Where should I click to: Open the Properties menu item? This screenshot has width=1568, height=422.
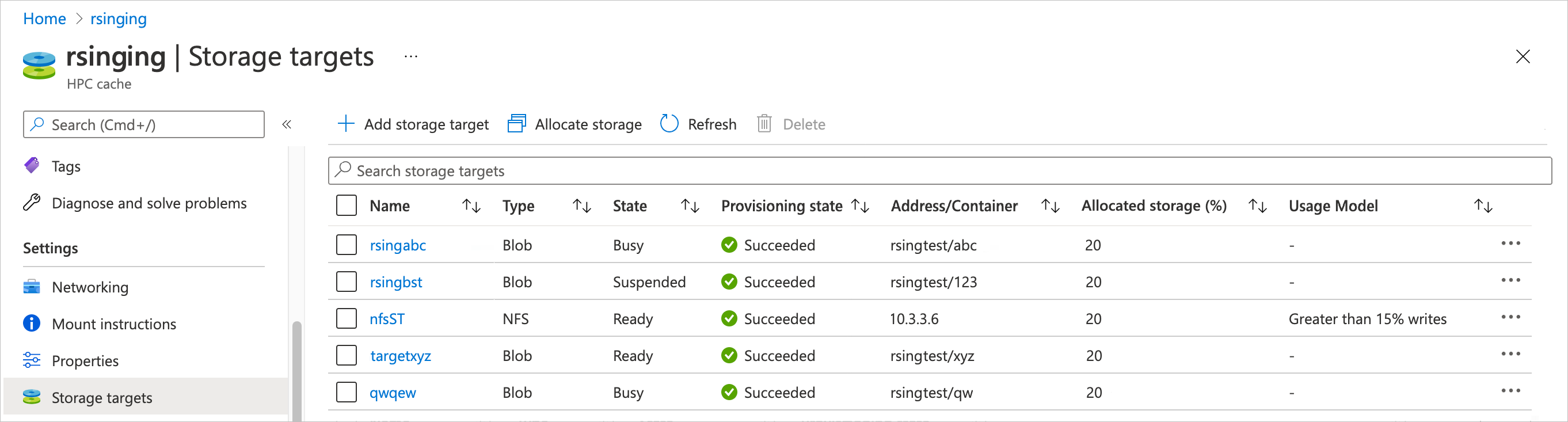(85, 361)
